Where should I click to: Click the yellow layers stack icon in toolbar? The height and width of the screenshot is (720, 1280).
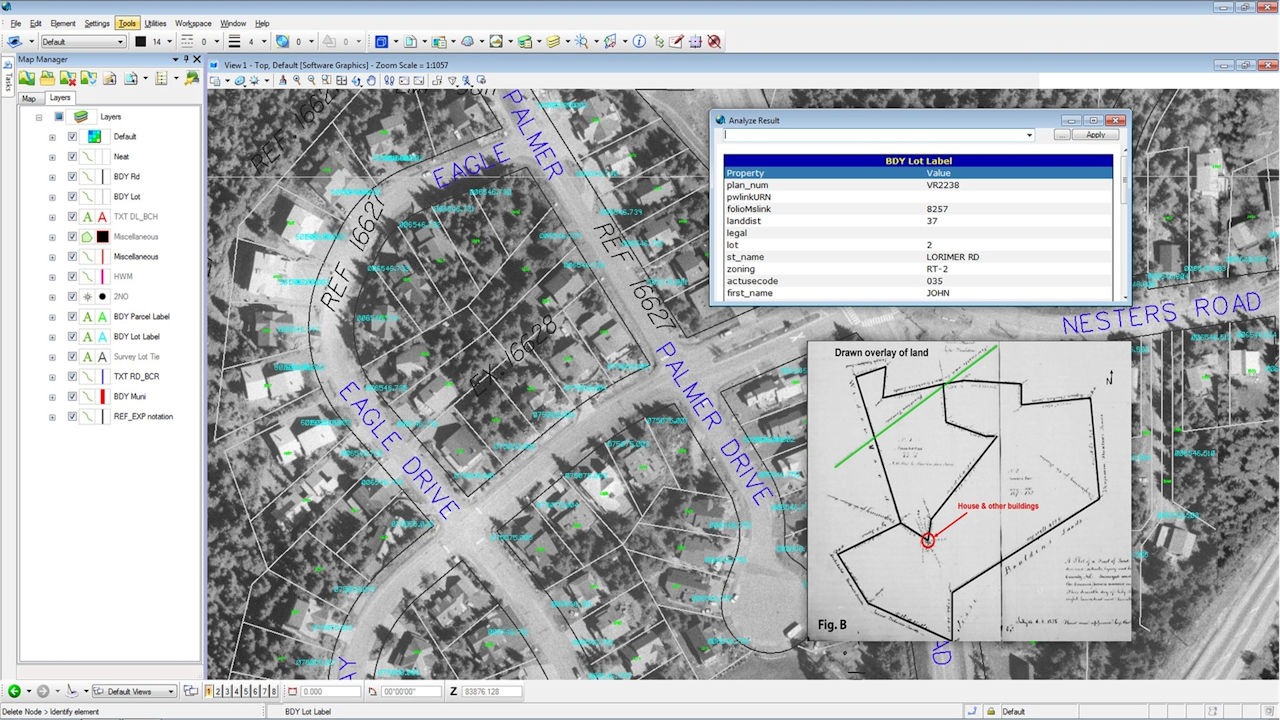point(553,42)
